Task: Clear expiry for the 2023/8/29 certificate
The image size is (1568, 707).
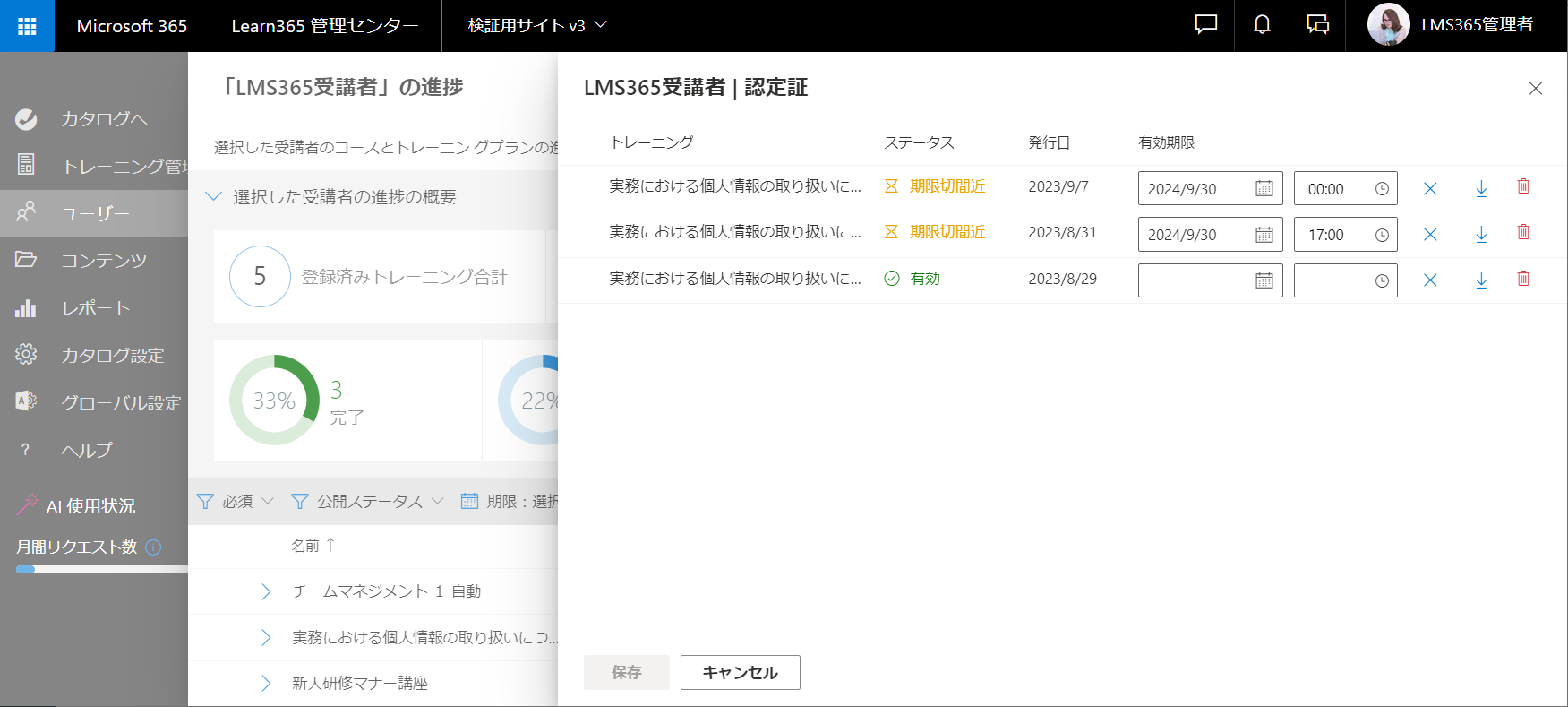Action: (1430, 280)
